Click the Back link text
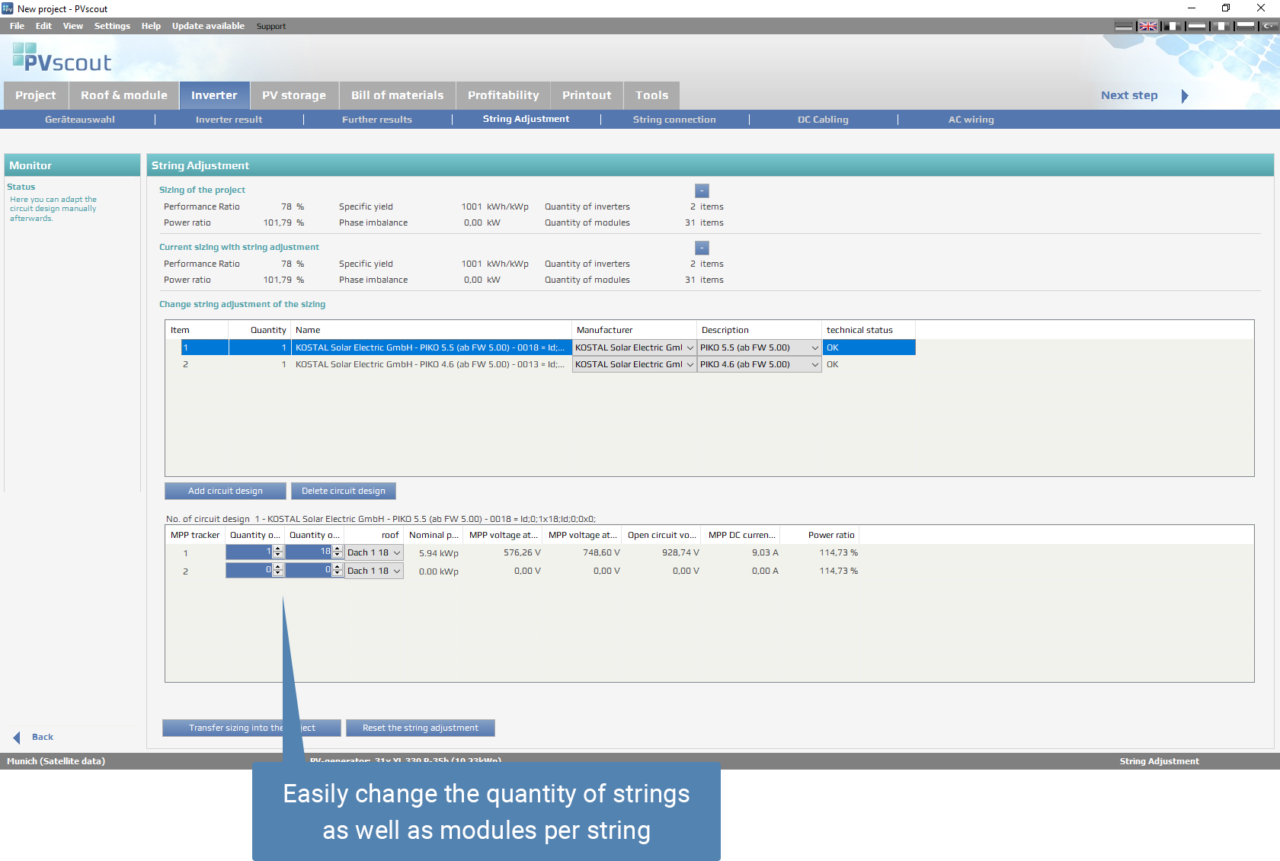Image resolution: width=1280 pixels, height=861 pixels. (42, 737)
